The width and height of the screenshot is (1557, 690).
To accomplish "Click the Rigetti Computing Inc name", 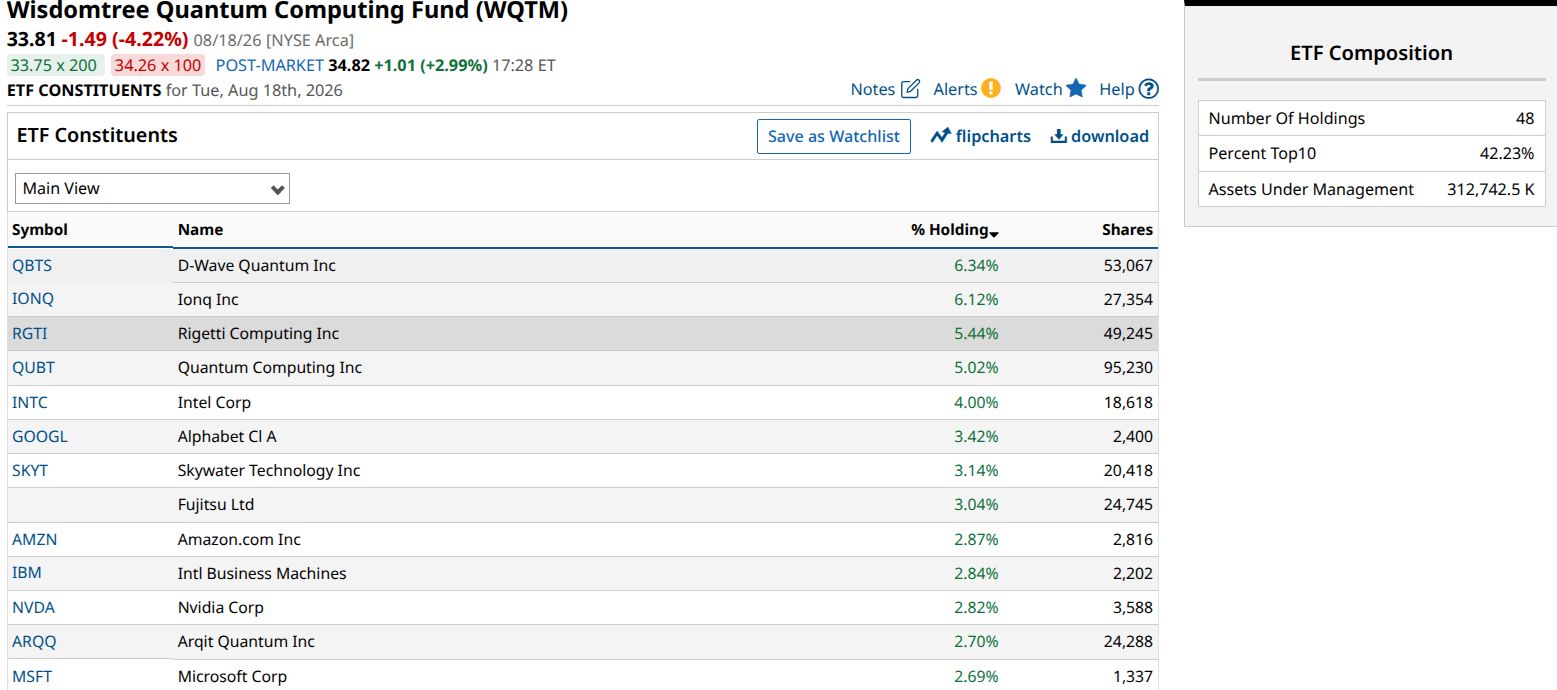I will [258, 333].
